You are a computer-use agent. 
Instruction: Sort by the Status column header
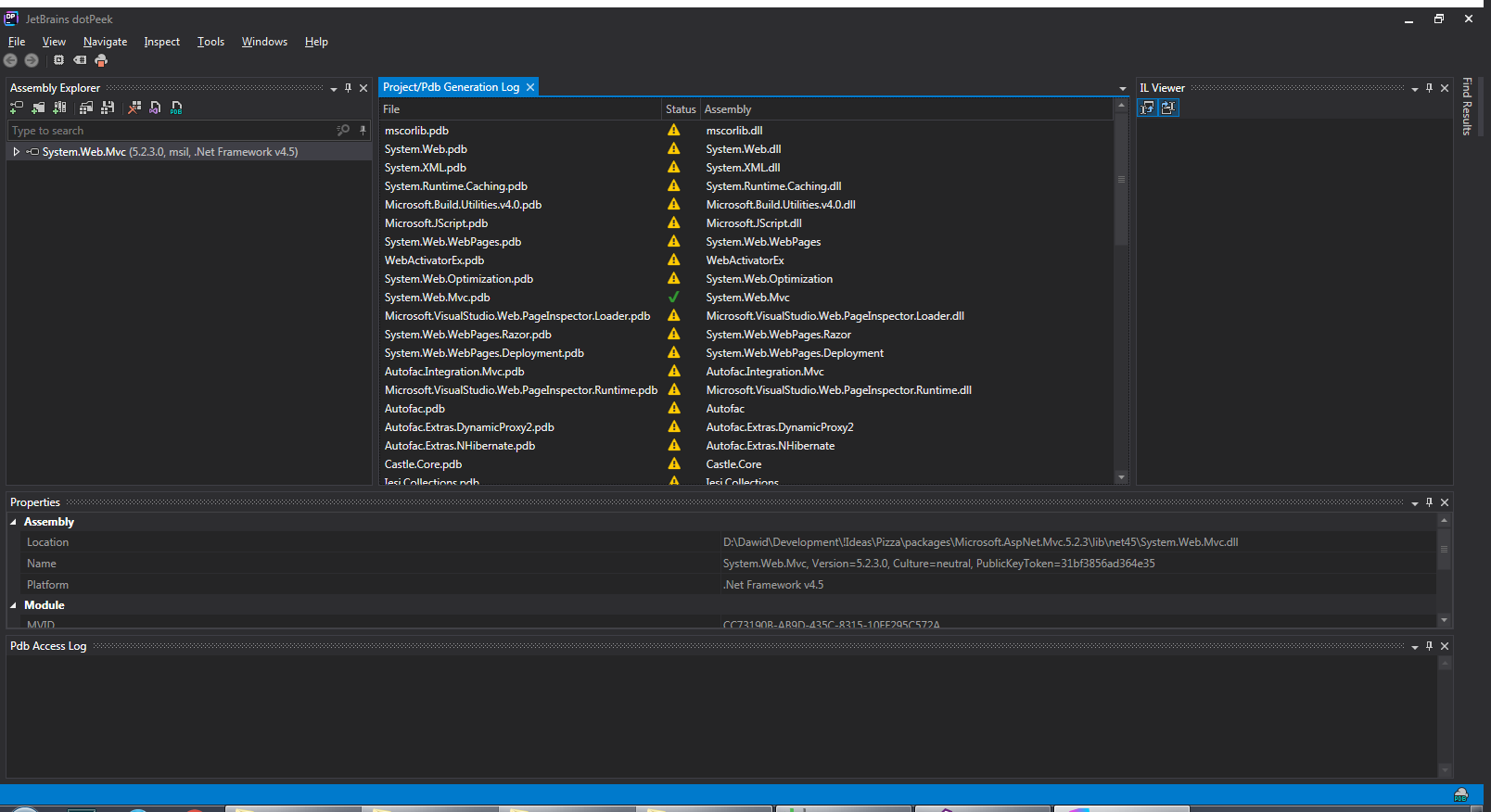pos(681,109)
